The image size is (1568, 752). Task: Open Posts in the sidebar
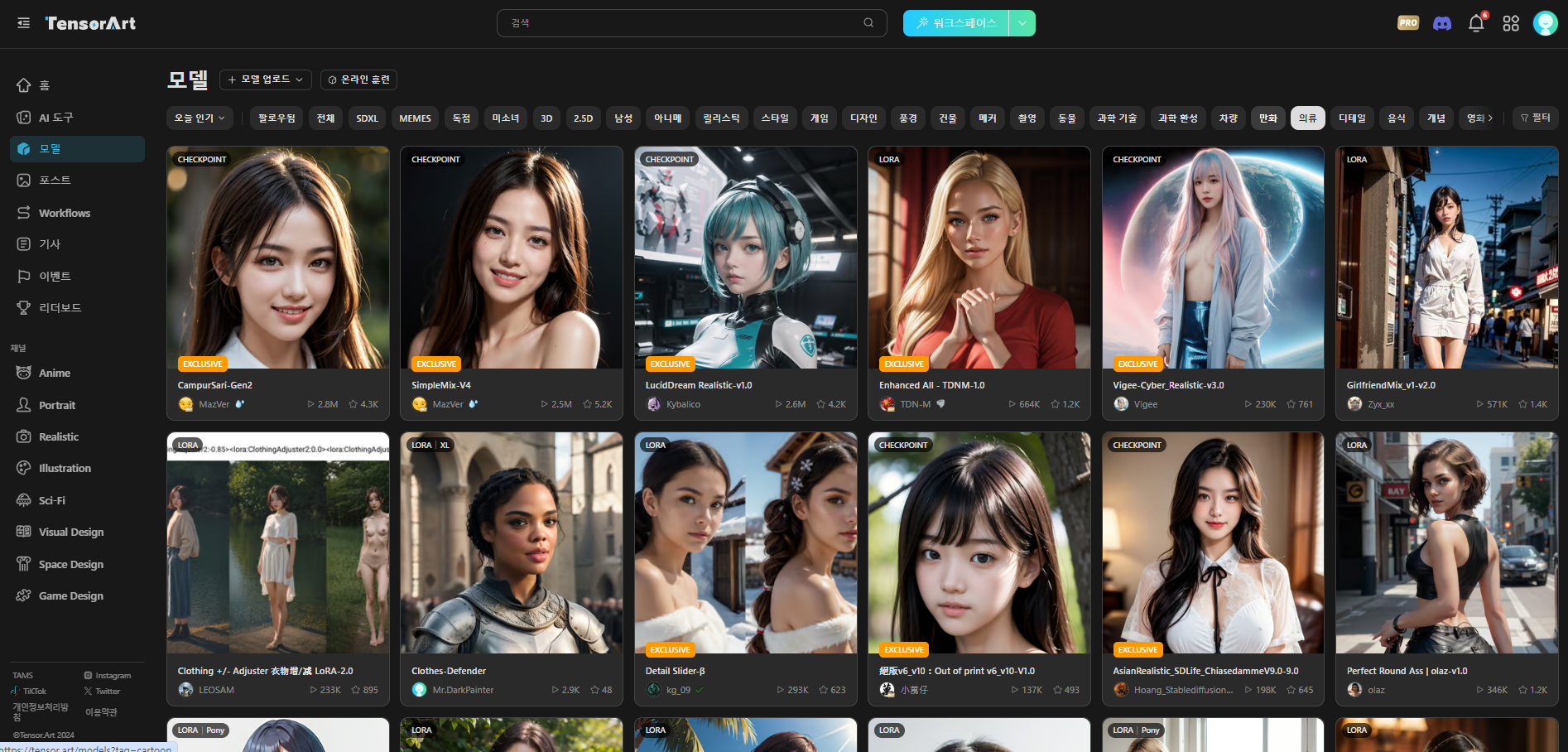tap(77, 180)
